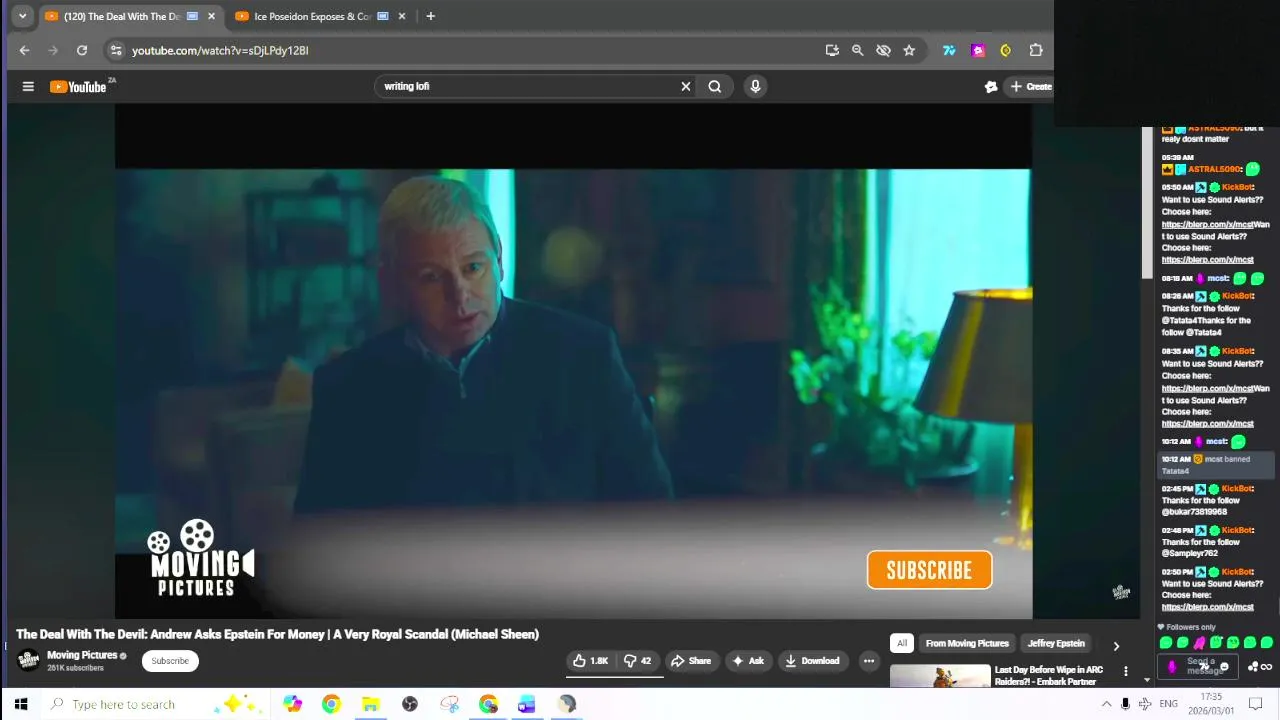The image size is (1280, 720).
Task: Go back in browser history
Action: [24, 50]
